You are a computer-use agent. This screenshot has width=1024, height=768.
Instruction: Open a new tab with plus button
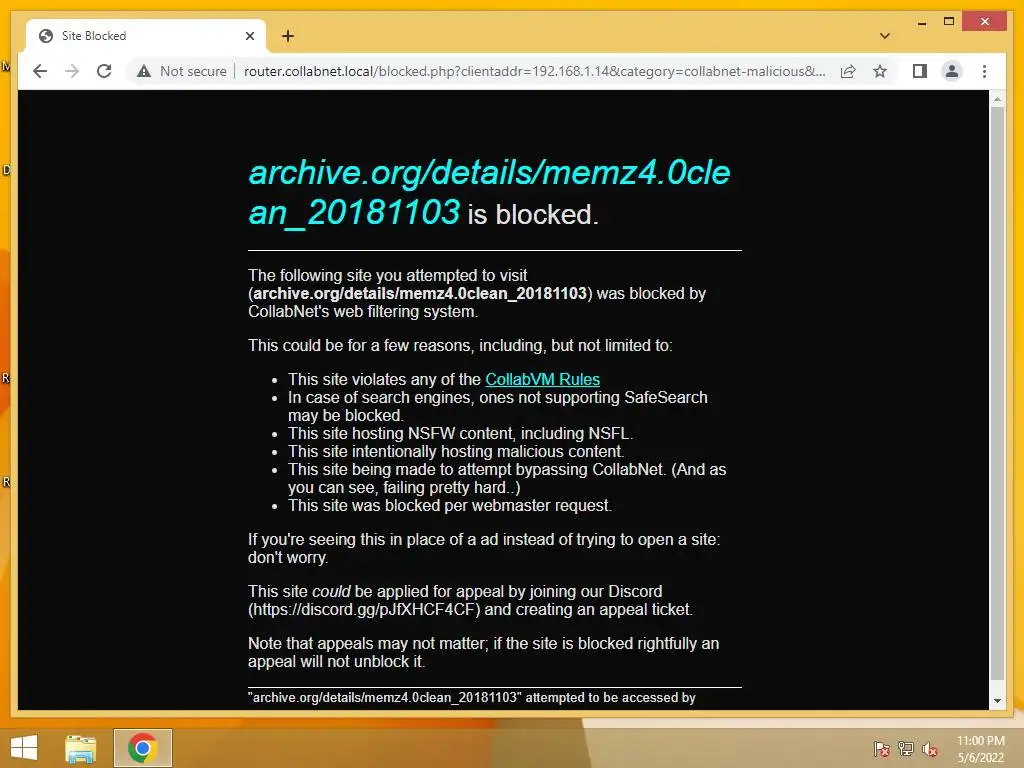(287, 36)
